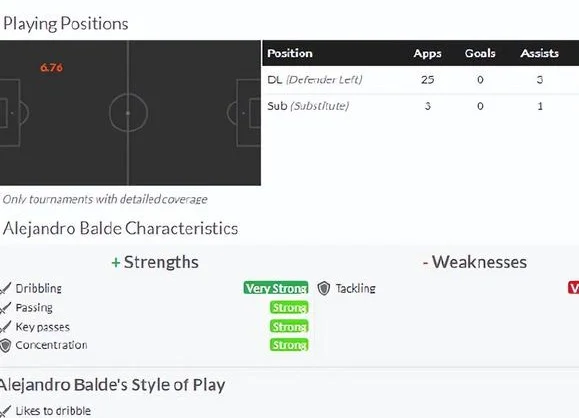Sort table by the Position column header

[x=290, y=53]
